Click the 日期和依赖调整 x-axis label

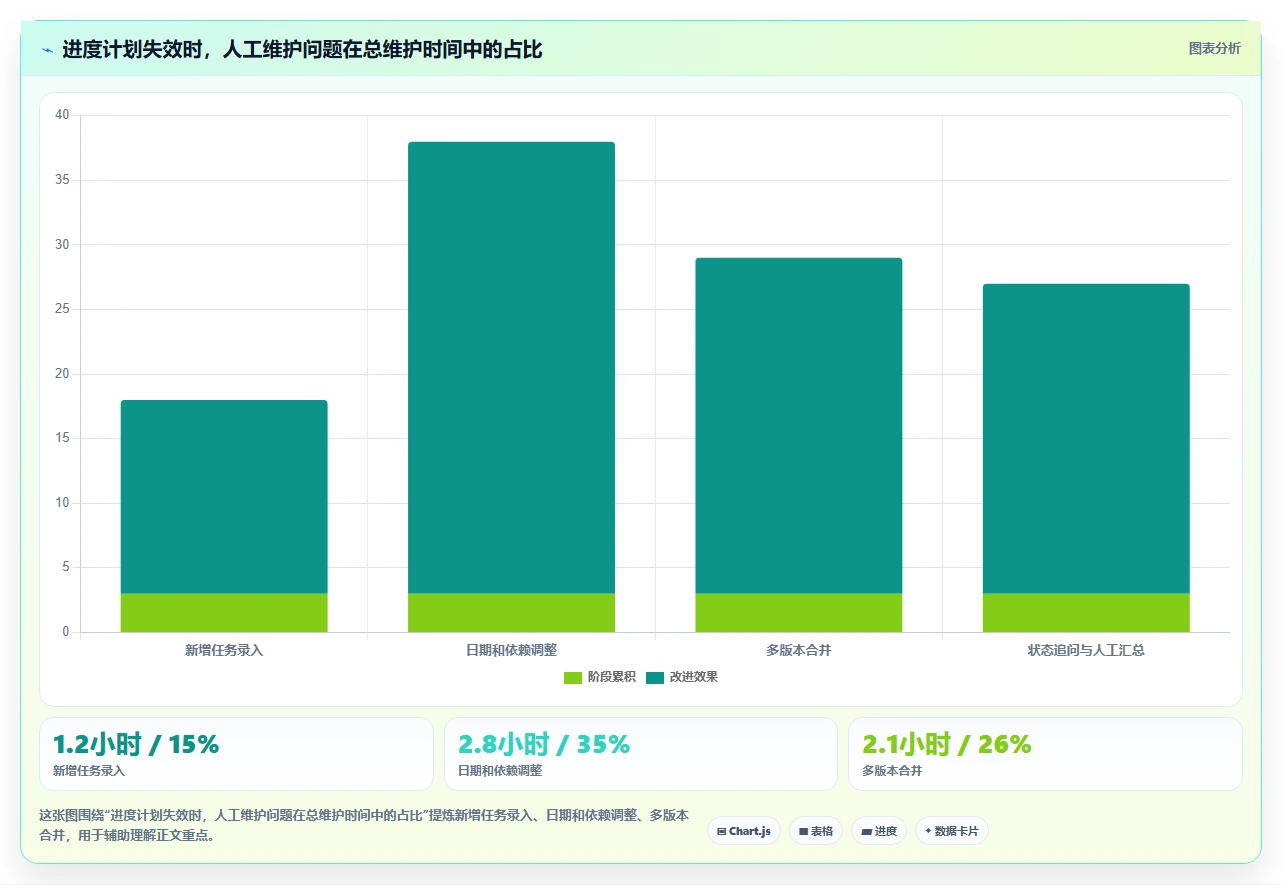click(511, 650)
